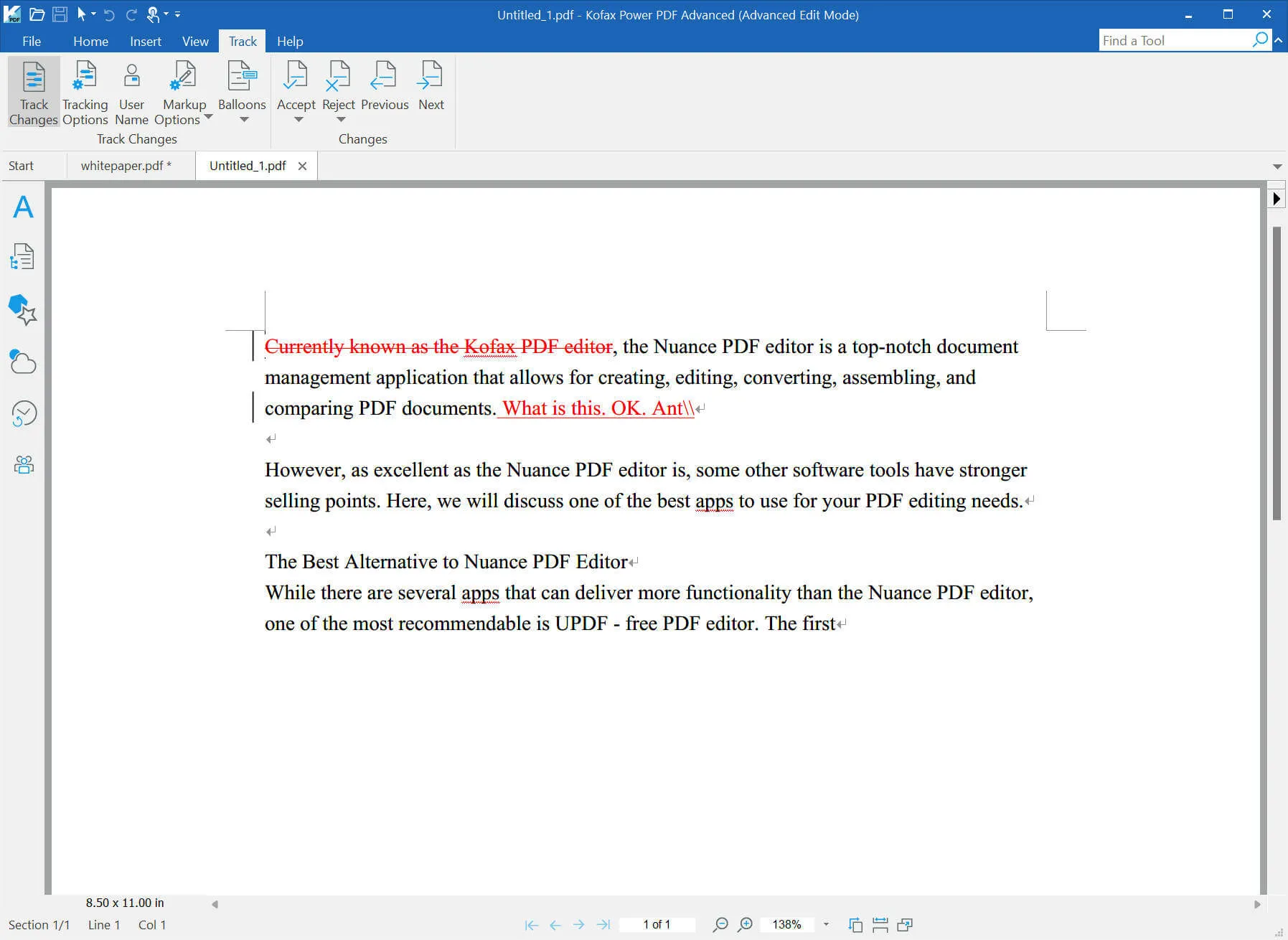This screenshot has height=940, width=1288.
Task: Click the vertical scrollbar thumb
Action: point(1277,373)
